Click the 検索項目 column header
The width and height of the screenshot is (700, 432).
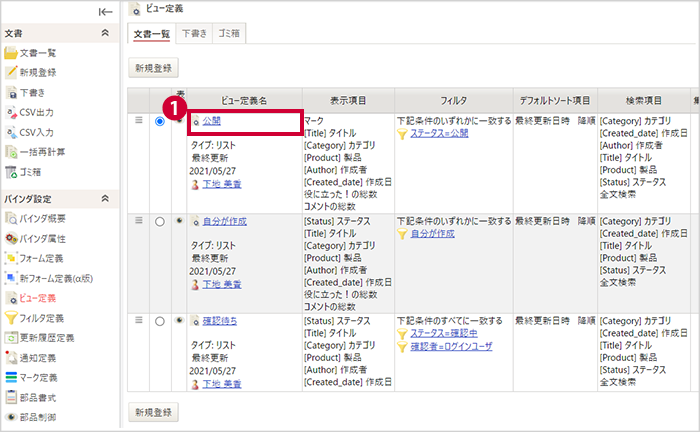pyautogui.click(x=644, y=101)
